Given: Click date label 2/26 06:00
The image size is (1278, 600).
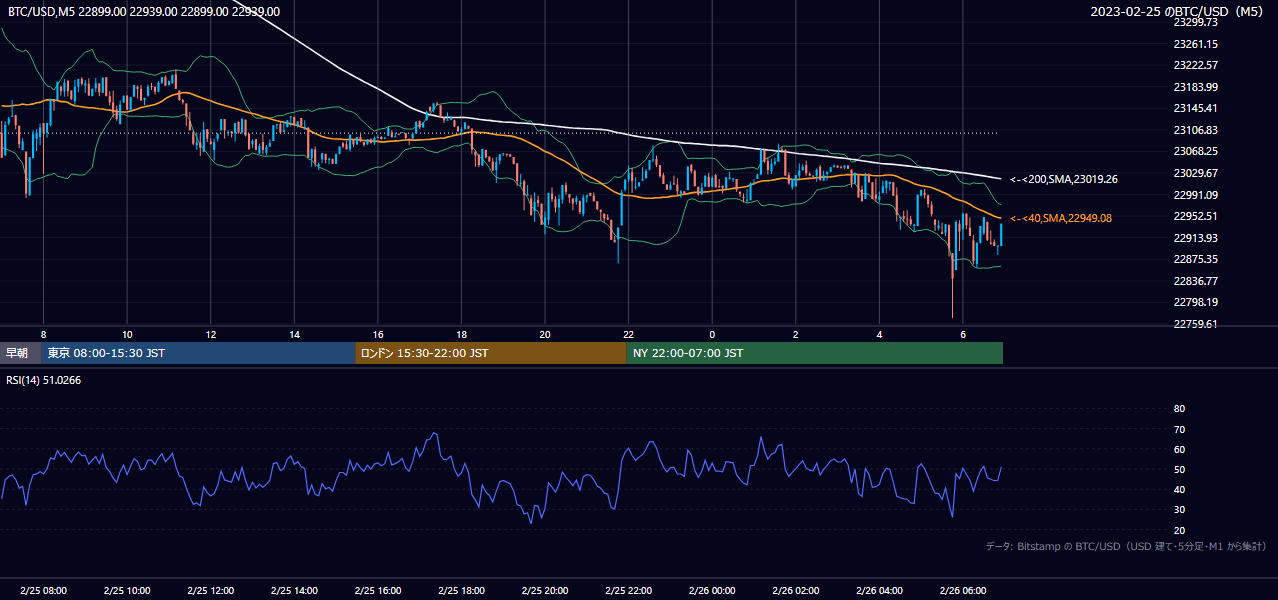Looking at the screenshot, I should point(963,590).
